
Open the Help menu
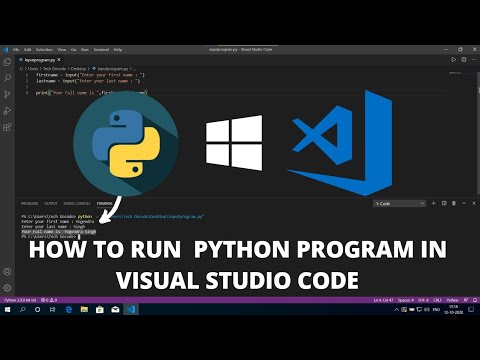tap(118, 50)
